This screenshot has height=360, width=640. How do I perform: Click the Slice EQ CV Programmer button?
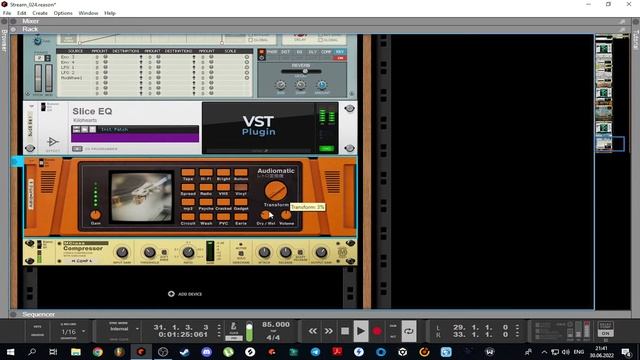click(77, 149)
